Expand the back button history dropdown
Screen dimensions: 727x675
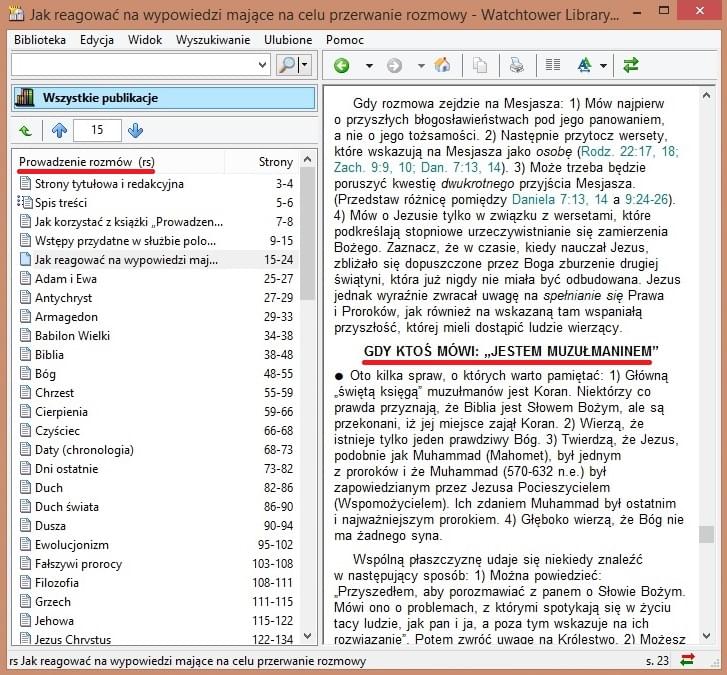tap(368, 66)
